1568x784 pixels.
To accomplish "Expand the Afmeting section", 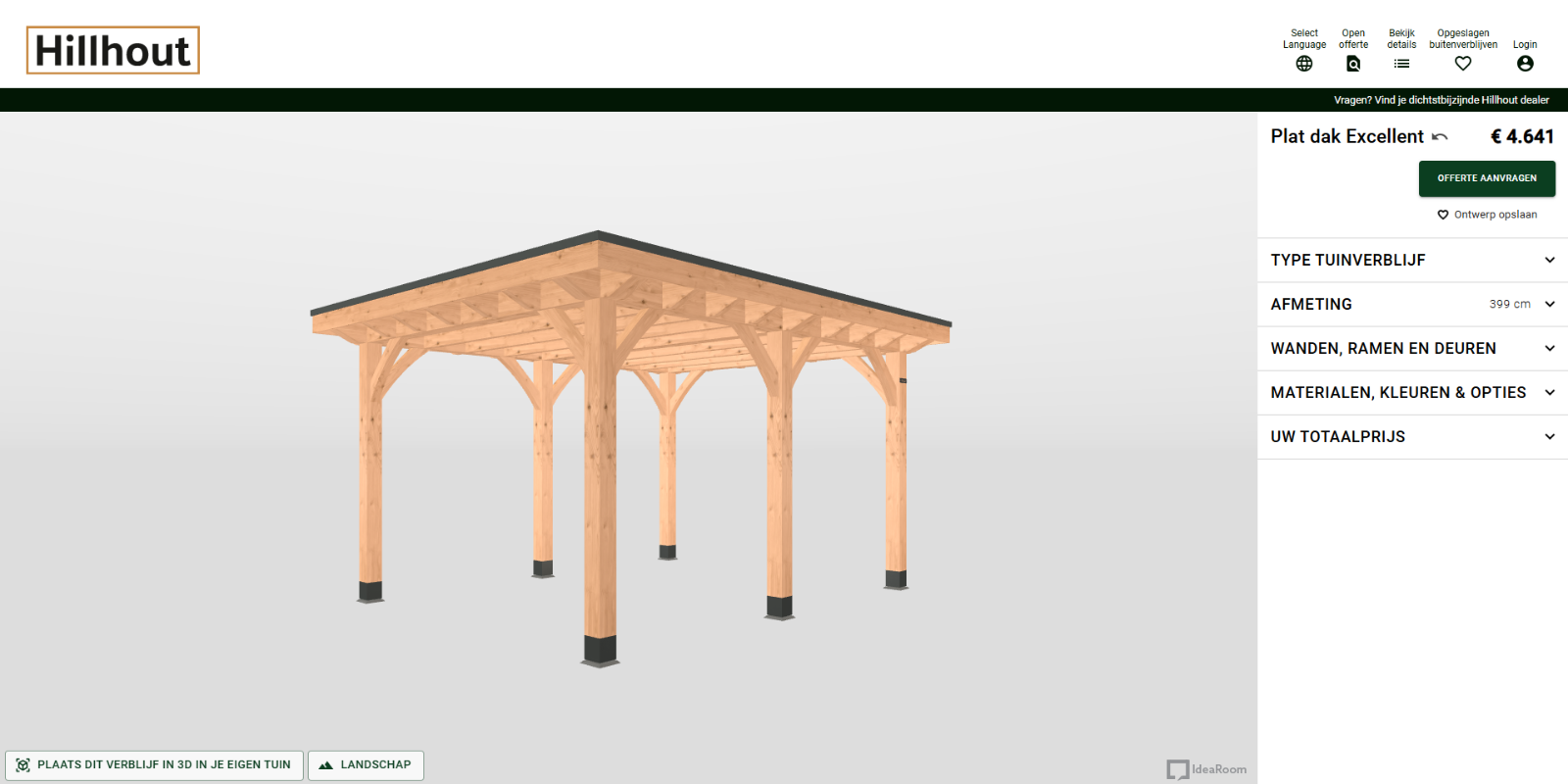I will (x=1411, y=304).
